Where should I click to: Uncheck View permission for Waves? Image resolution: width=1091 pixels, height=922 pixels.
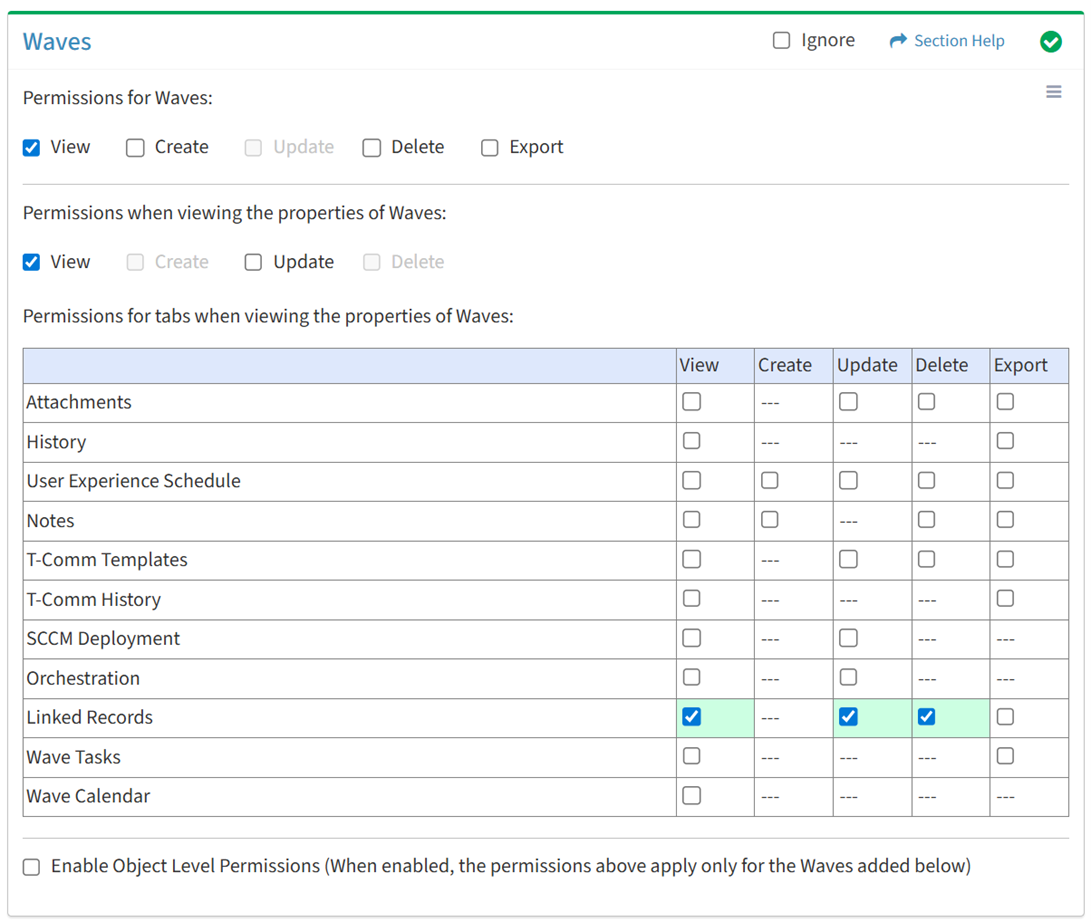coord(32,148)
